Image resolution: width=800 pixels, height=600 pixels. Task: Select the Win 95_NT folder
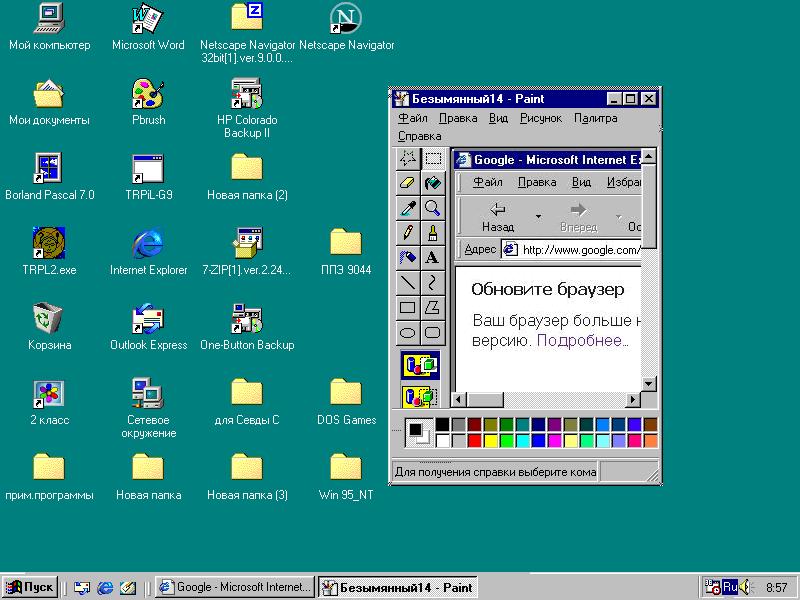[x=346, y=477]
